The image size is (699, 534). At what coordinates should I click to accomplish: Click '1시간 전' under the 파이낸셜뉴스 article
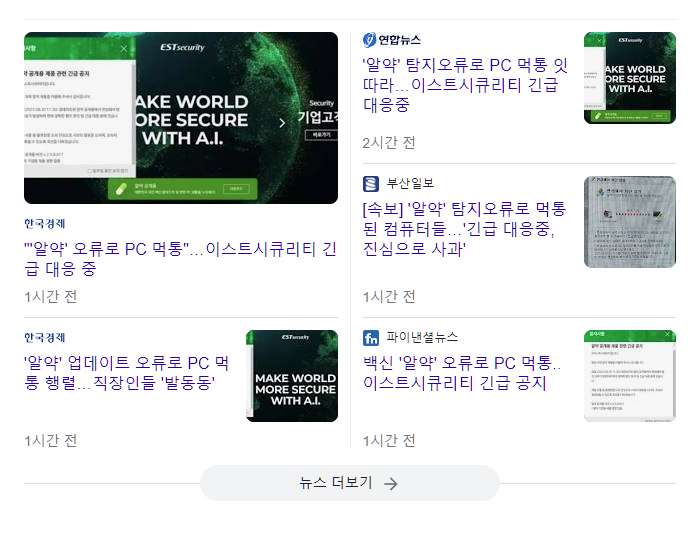point(389,441)
